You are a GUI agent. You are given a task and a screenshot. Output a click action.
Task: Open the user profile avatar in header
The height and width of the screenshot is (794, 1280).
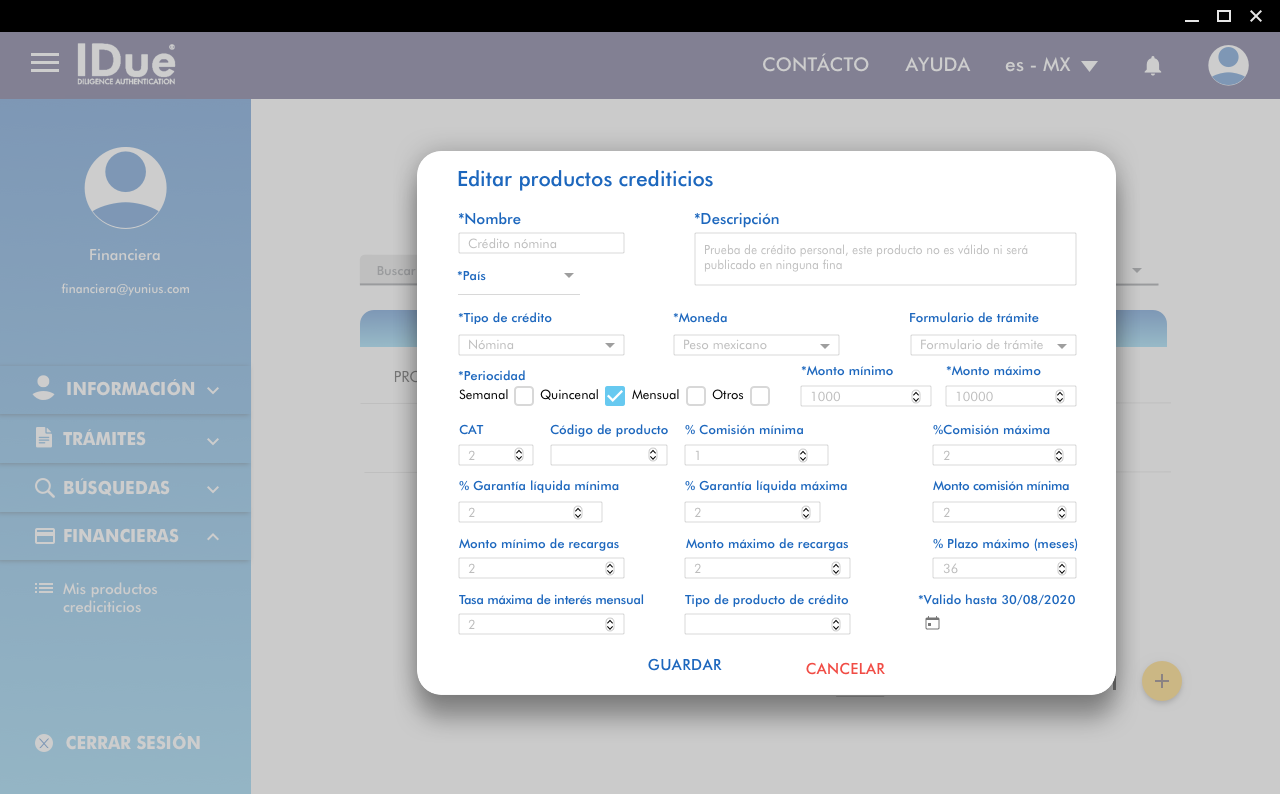[1228, 65]
